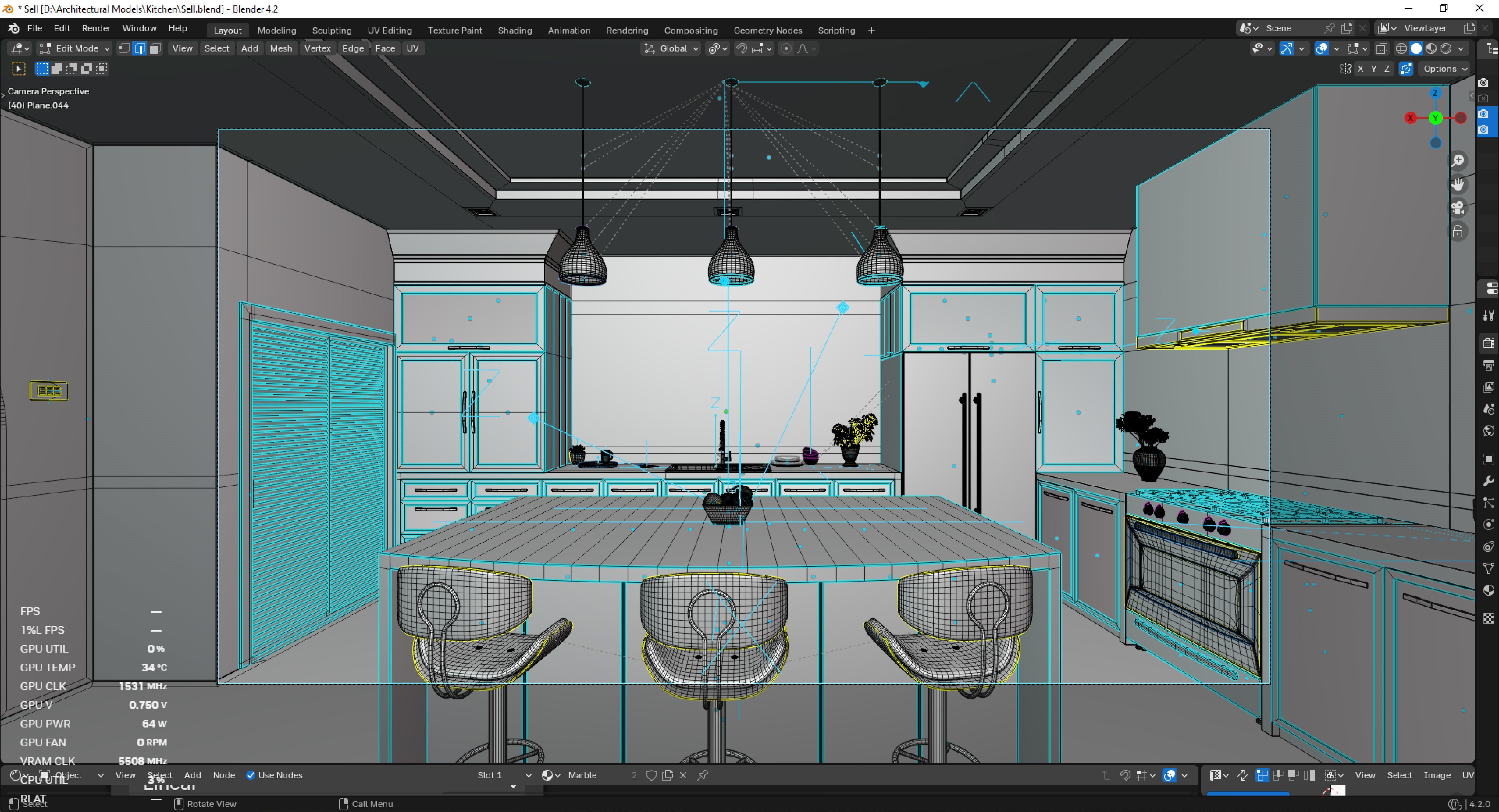Choose the Subtract Selection mode icon
The image size is (1499, 812).
click(x=72, y=69)
